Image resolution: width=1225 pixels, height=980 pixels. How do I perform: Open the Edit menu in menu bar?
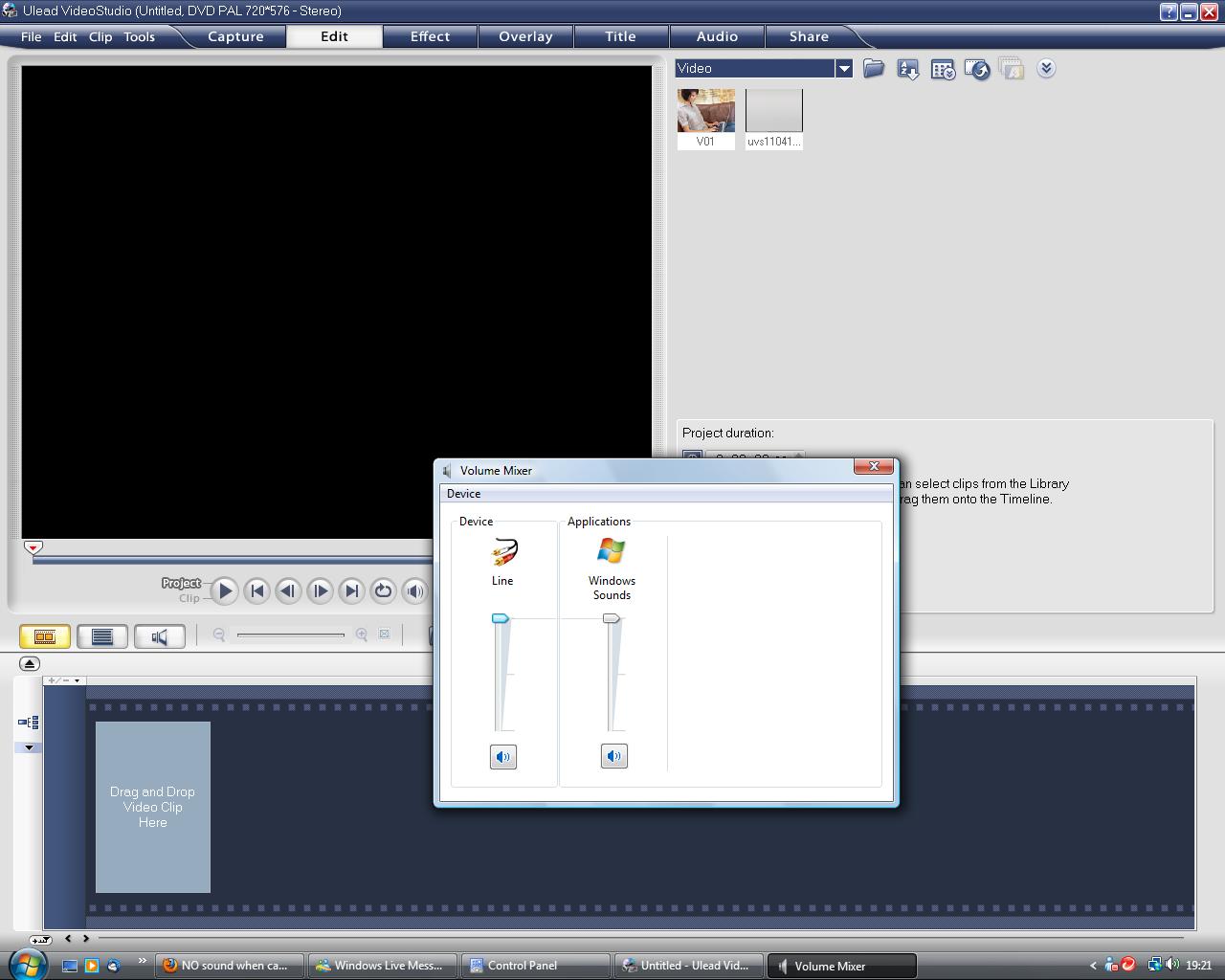point(65,36)
